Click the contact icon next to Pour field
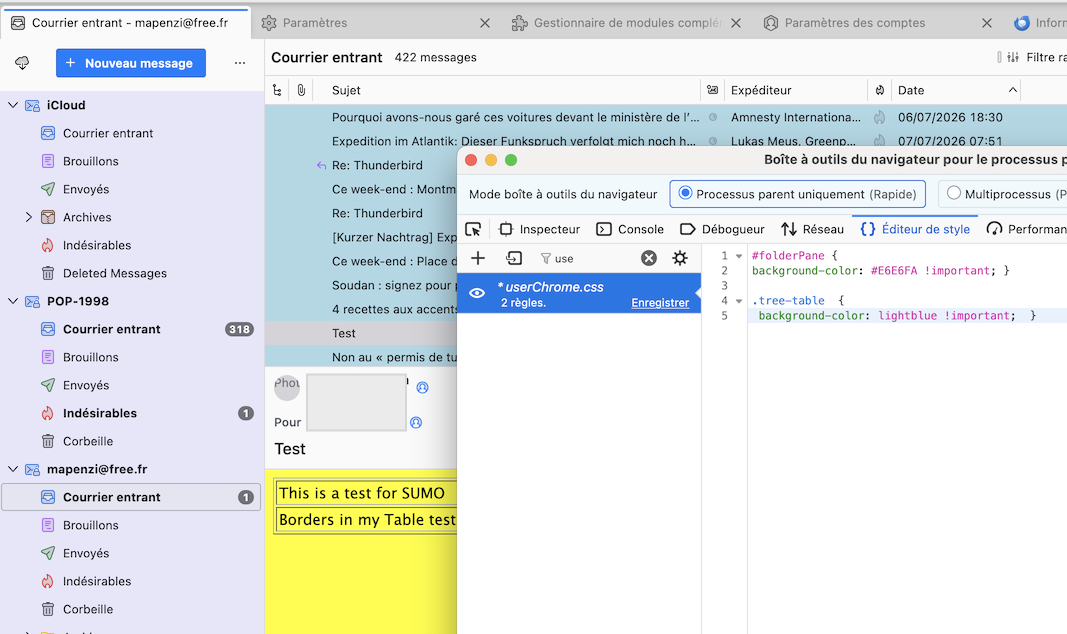 pyautogui.click(x=416, y=422)
